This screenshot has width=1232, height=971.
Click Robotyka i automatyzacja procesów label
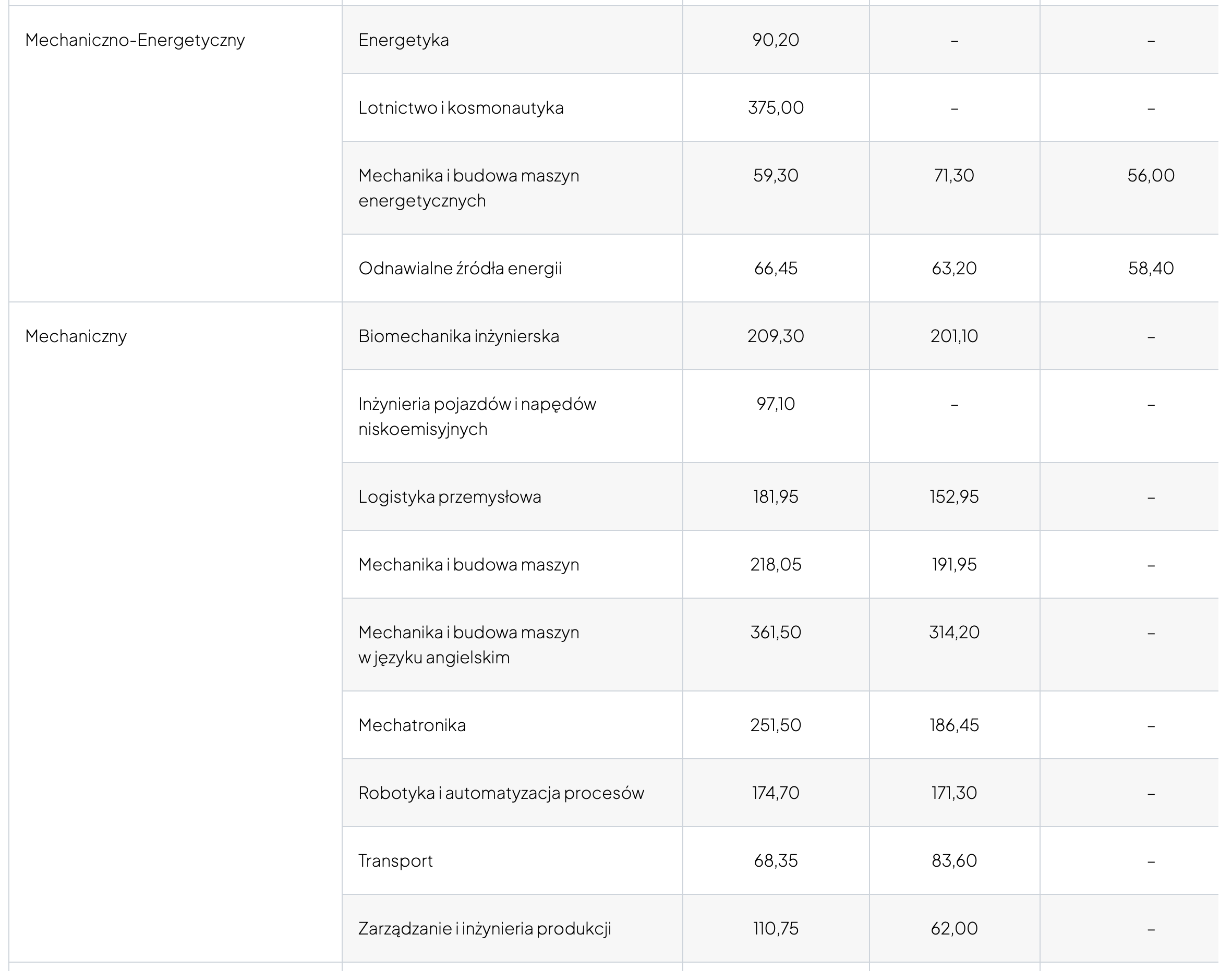tap(501, 793)
